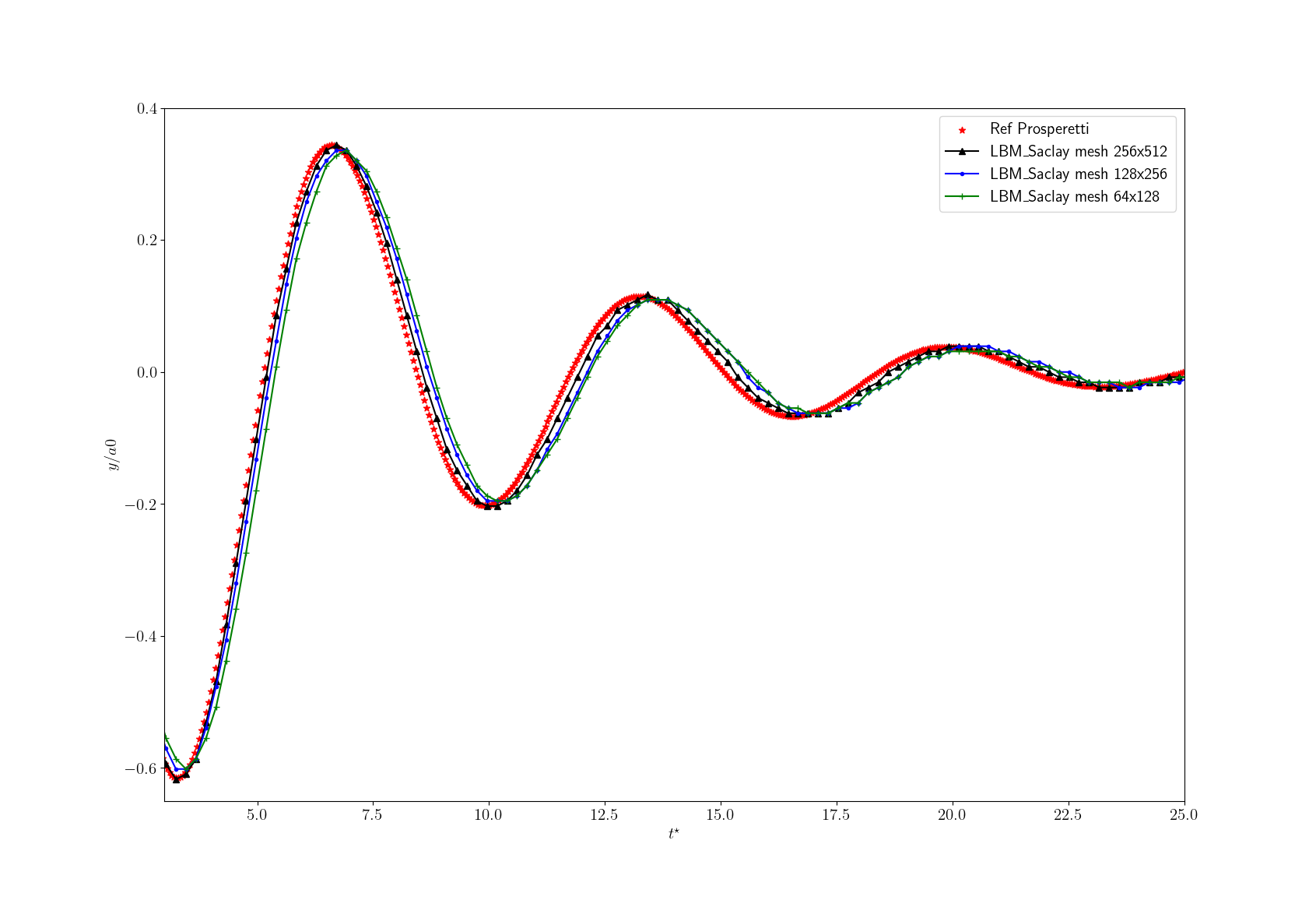Select the "Ref Prosperetti" legend label
The image size is (1316, 900).
click(x=1039, y=129)
